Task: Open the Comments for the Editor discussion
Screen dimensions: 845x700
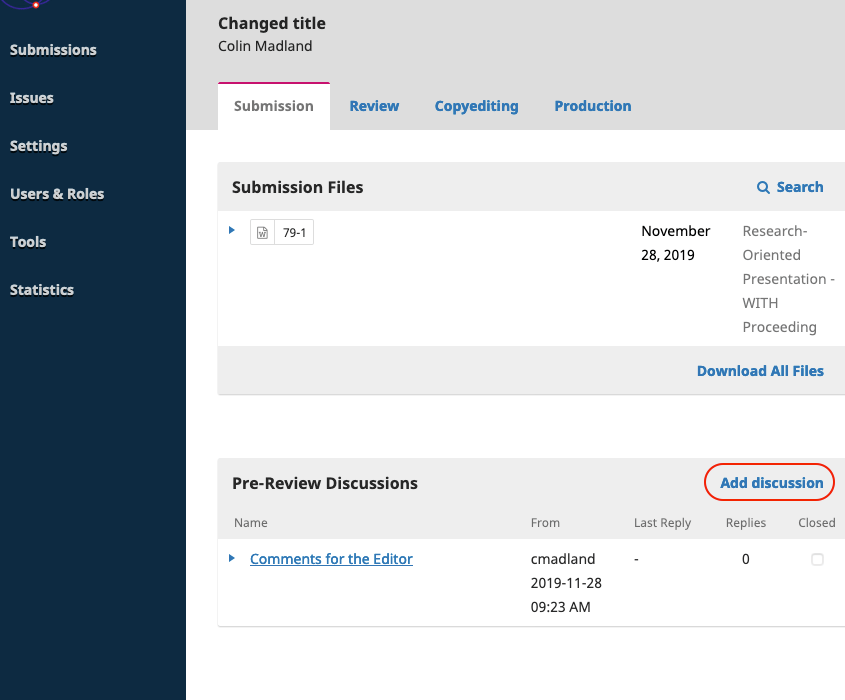Action: [x=331, y=559]
